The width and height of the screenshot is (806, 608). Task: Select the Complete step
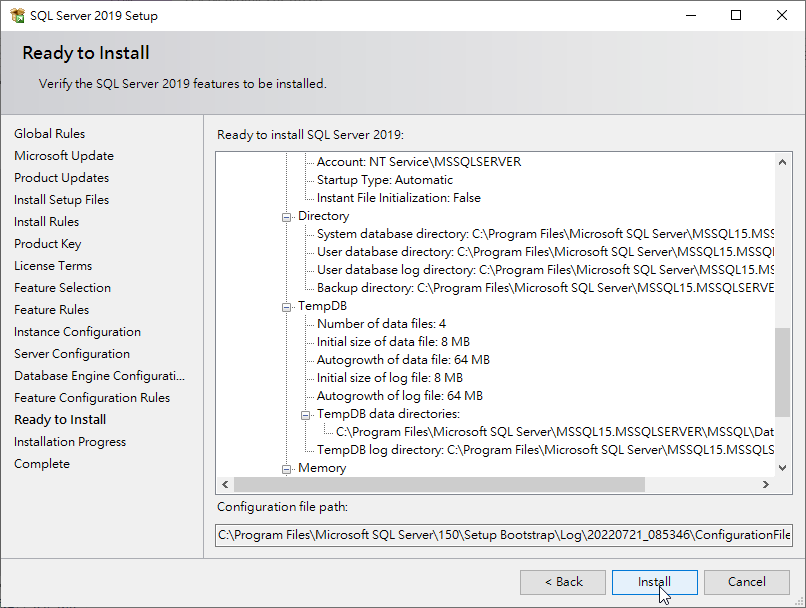42,464
